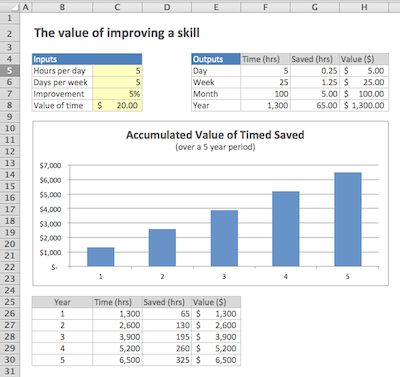Click the lower table 'Value ($)' header
400x377 pixels.
pos(216,302)
